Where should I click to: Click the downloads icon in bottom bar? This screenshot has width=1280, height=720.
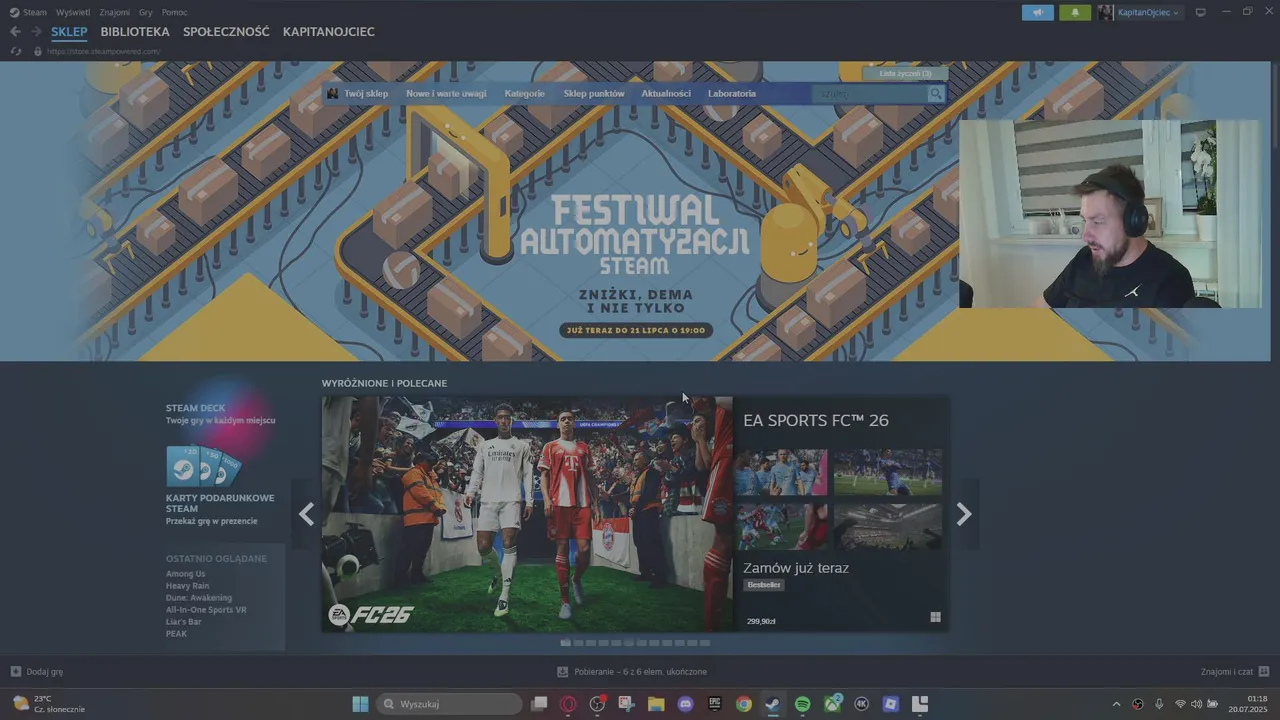click(563, 671)
